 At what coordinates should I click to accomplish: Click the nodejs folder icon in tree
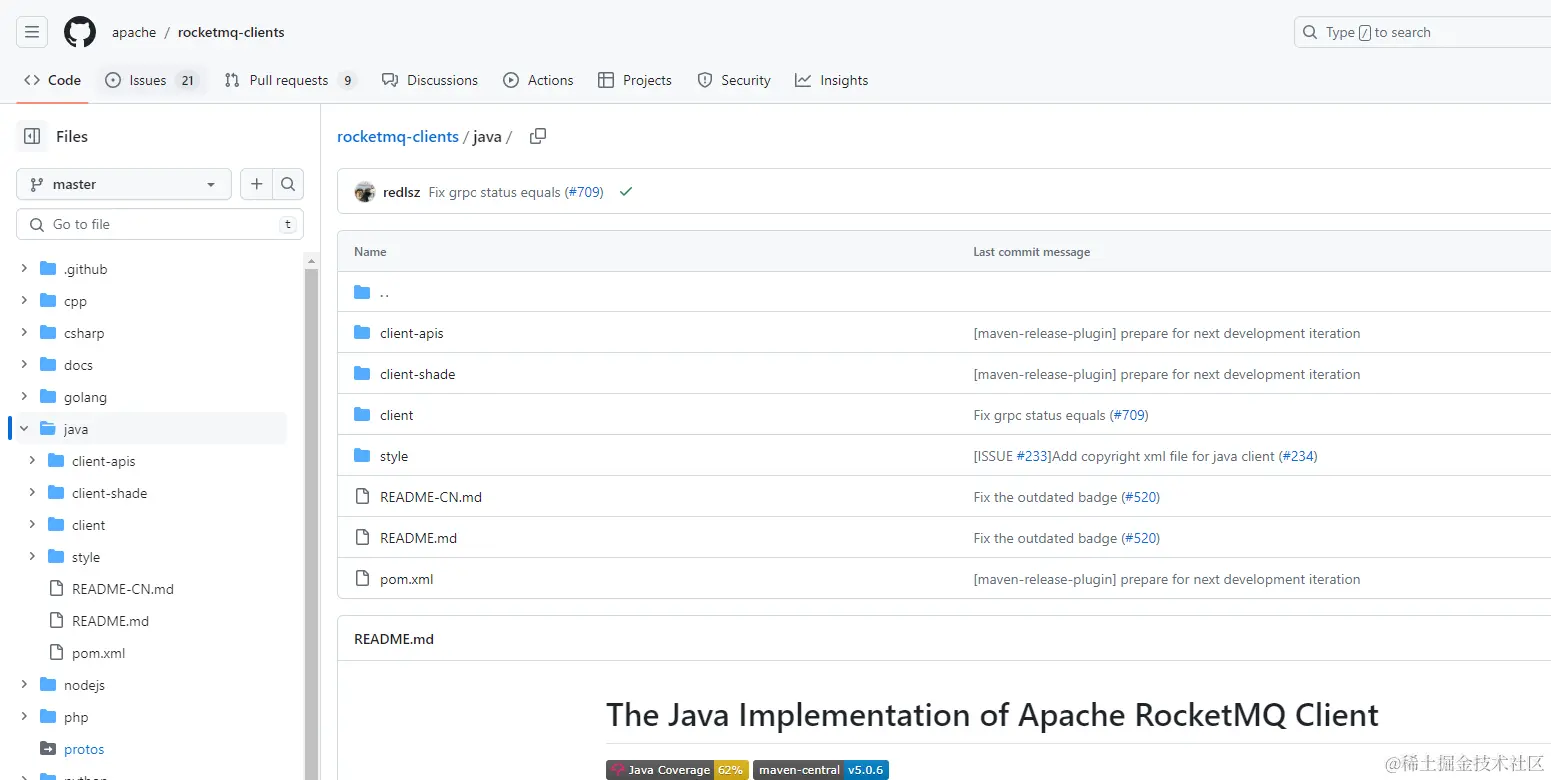point(47,685)
